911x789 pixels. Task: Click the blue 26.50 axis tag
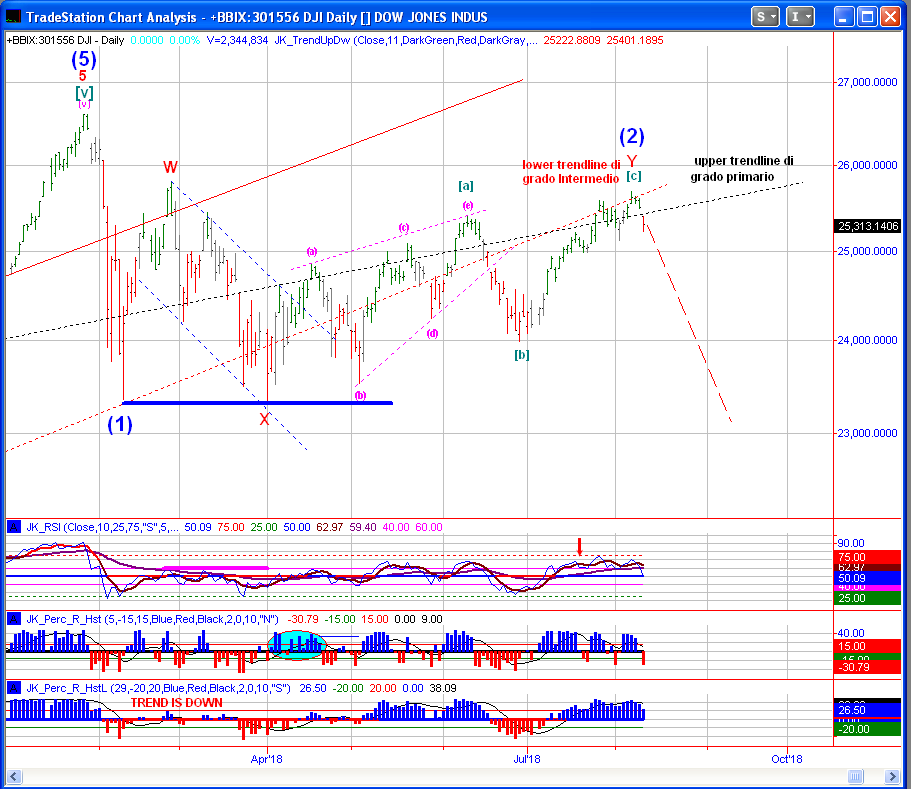(868, 710)
